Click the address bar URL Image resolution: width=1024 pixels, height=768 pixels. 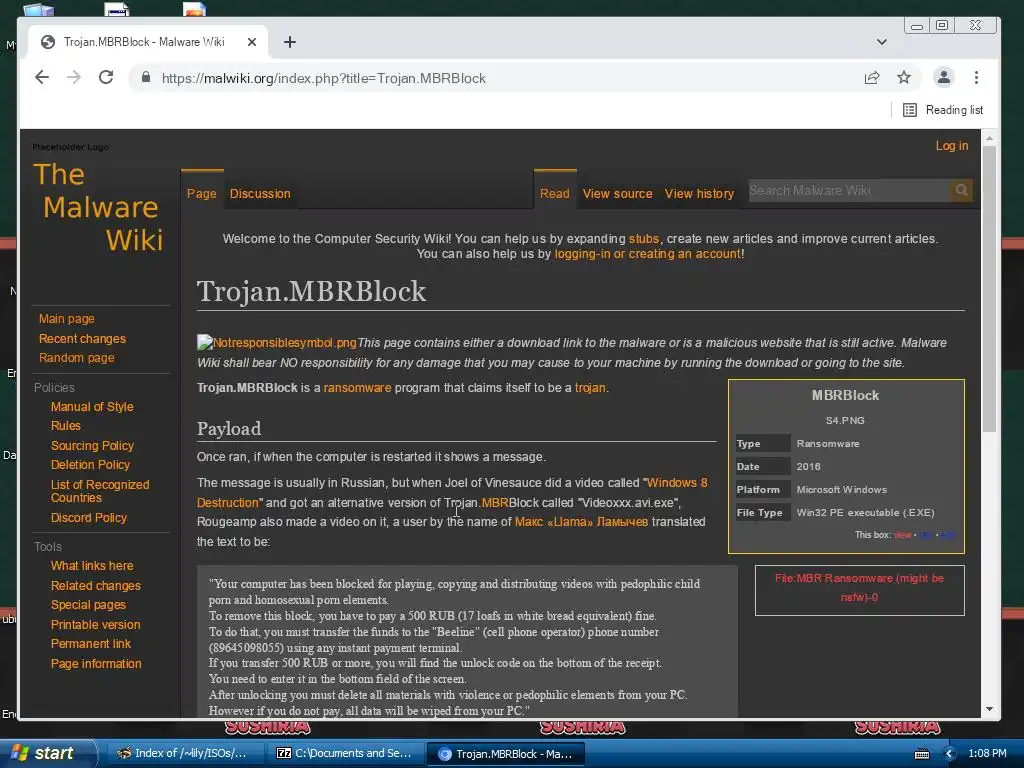(x=323, y=78)
